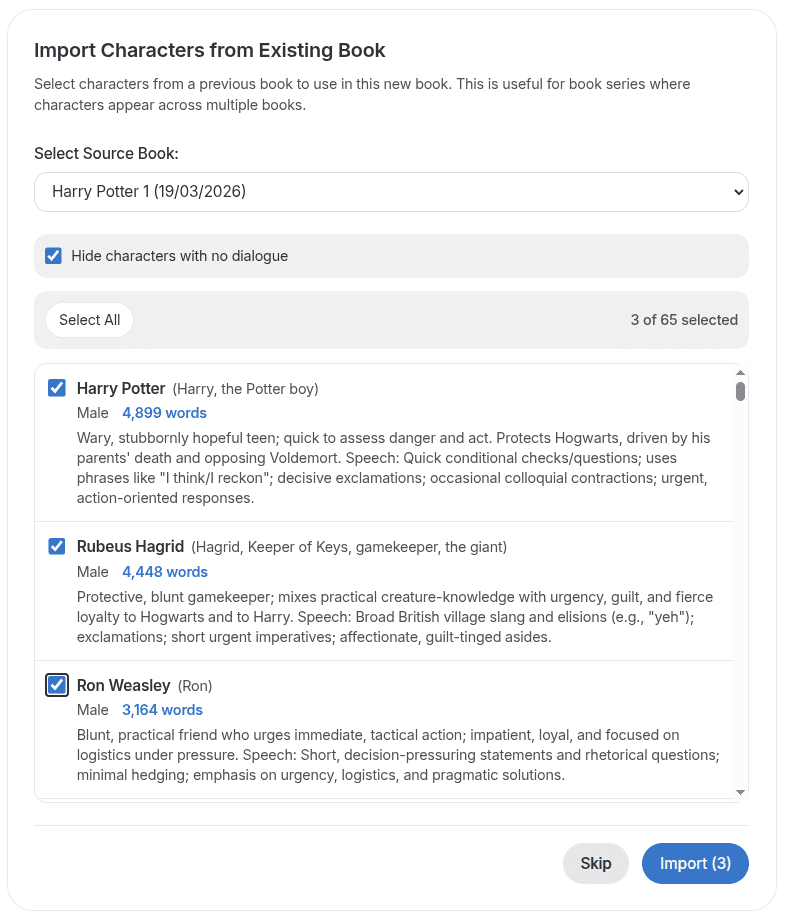Uncheck the Rubeus Hagrid checkbox
This screenshot has height=922, width=788.
(57, 546)
